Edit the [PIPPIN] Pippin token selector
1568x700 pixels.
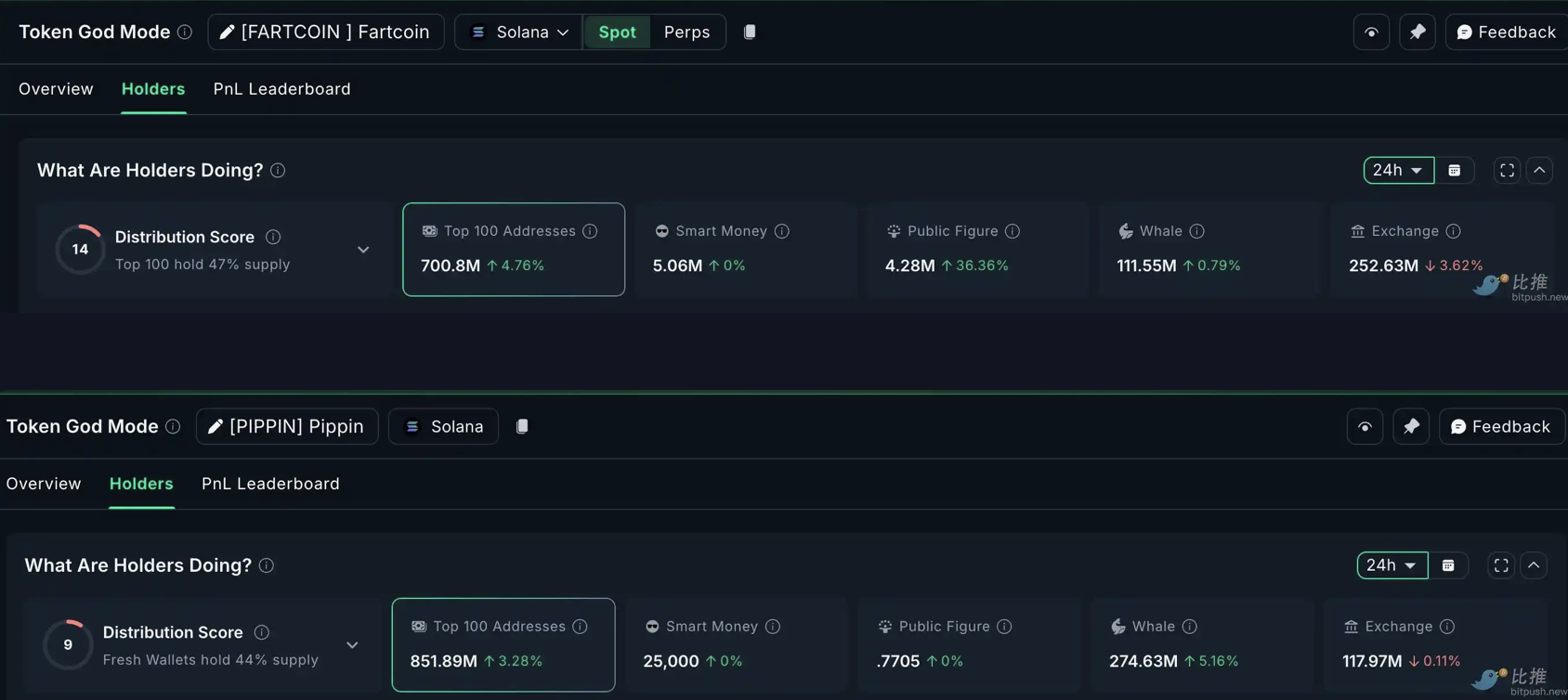[287, 427]
